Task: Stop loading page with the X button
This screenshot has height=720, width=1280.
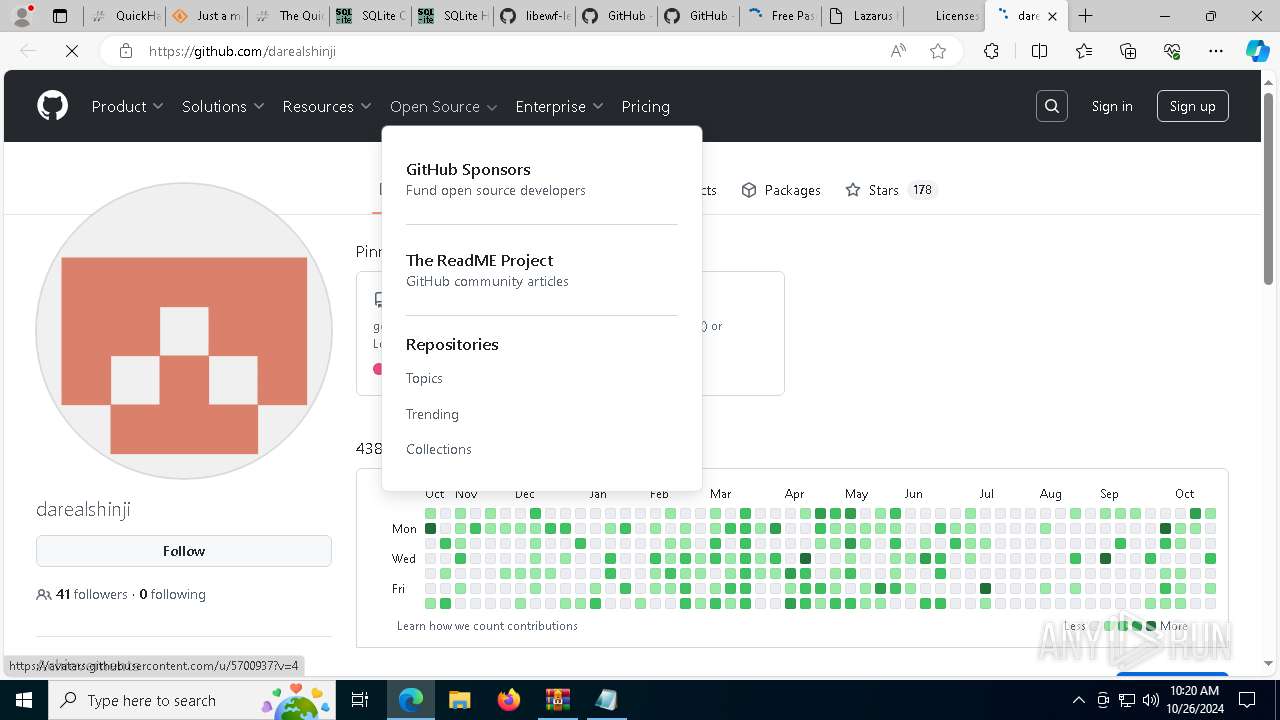Action: tap(72, 51)
